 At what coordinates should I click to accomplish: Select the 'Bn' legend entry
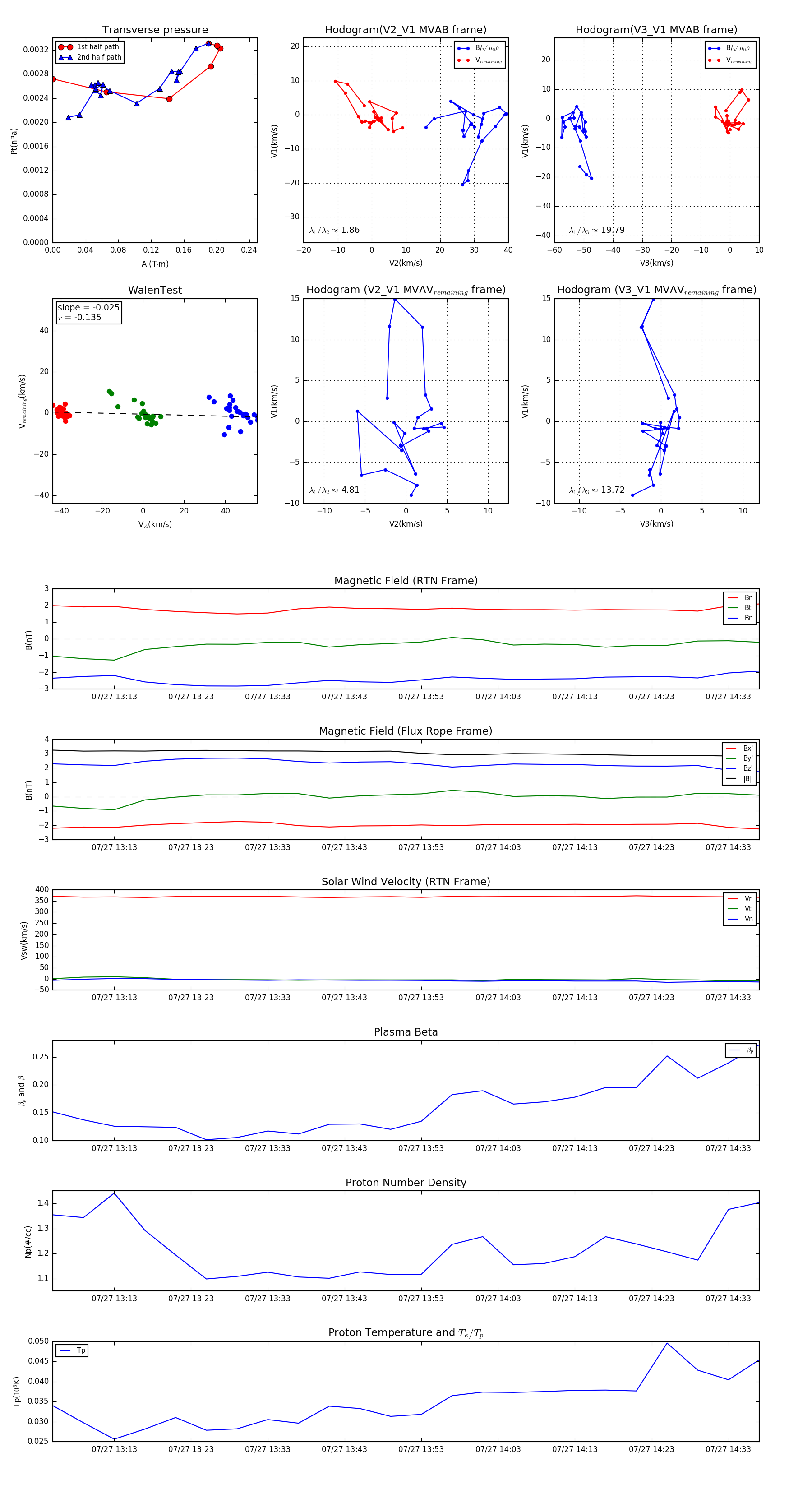pyautogui.click(x=740, y=618)
